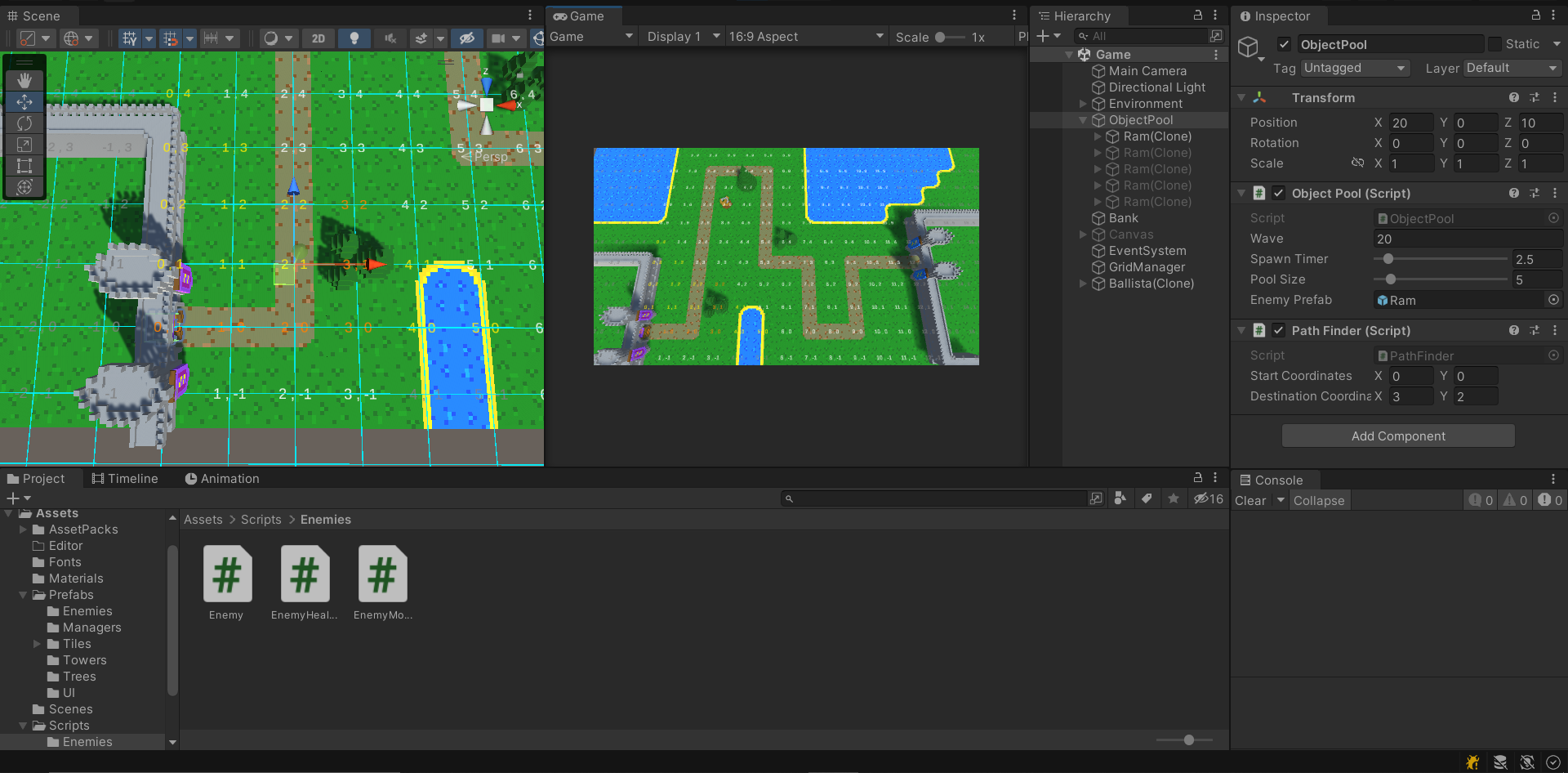The image size is (1568, 773).
Task: Select the Move tool in Scene view
Action: 24,101
